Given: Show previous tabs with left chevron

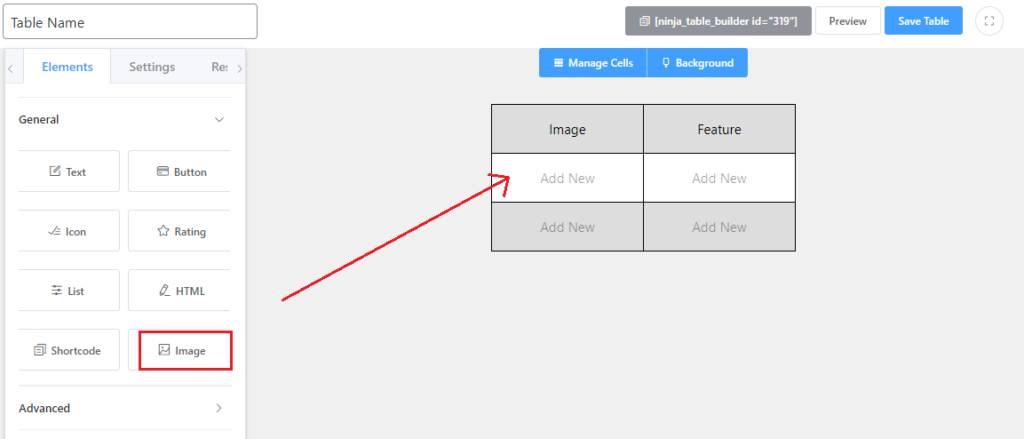Looking at the screenshot, I should click(10, 68).
